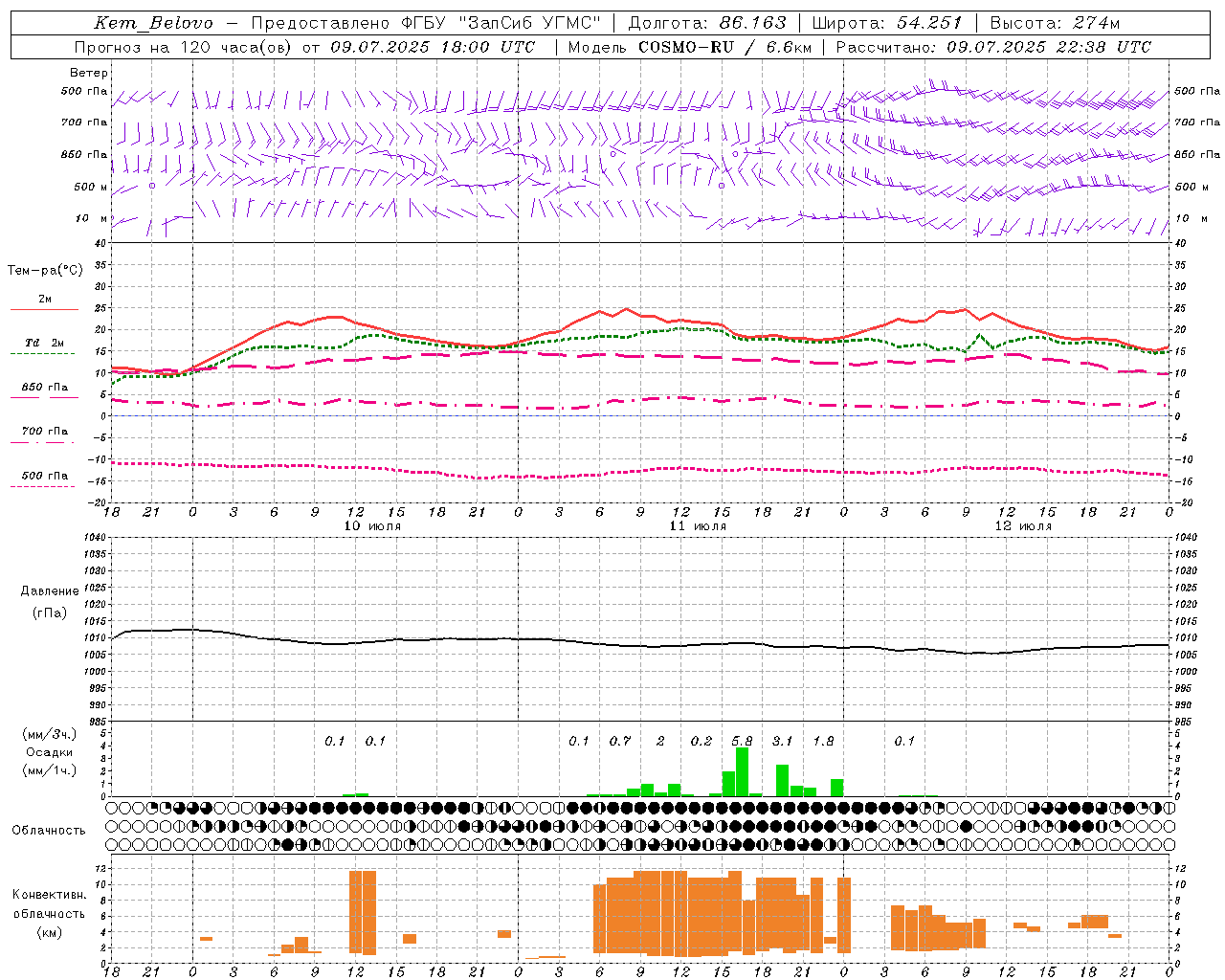Click the precipitation value 3.1
This screenshot has height=980, width=1225.
(x=782, y=741)
